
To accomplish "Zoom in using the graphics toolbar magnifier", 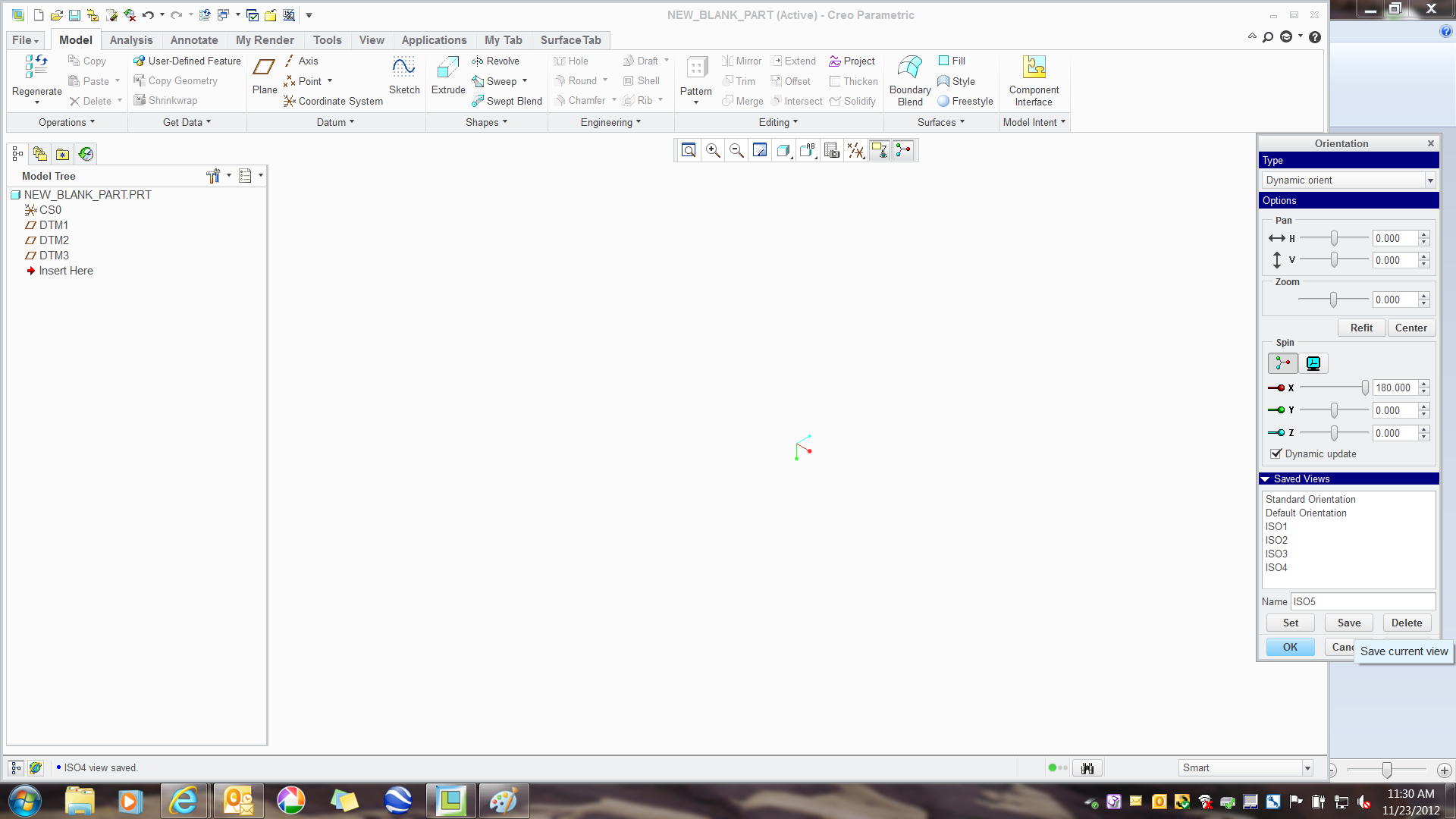I will (x=713, y=150).
